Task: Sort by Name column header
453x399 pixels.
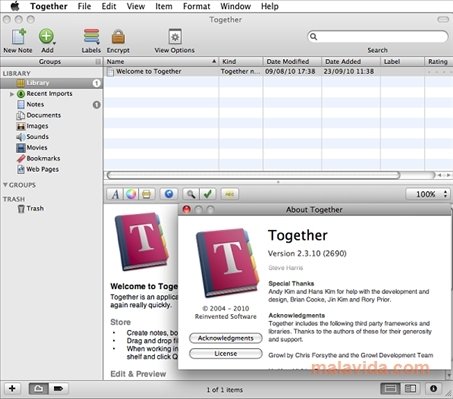Action: (161, 62)
